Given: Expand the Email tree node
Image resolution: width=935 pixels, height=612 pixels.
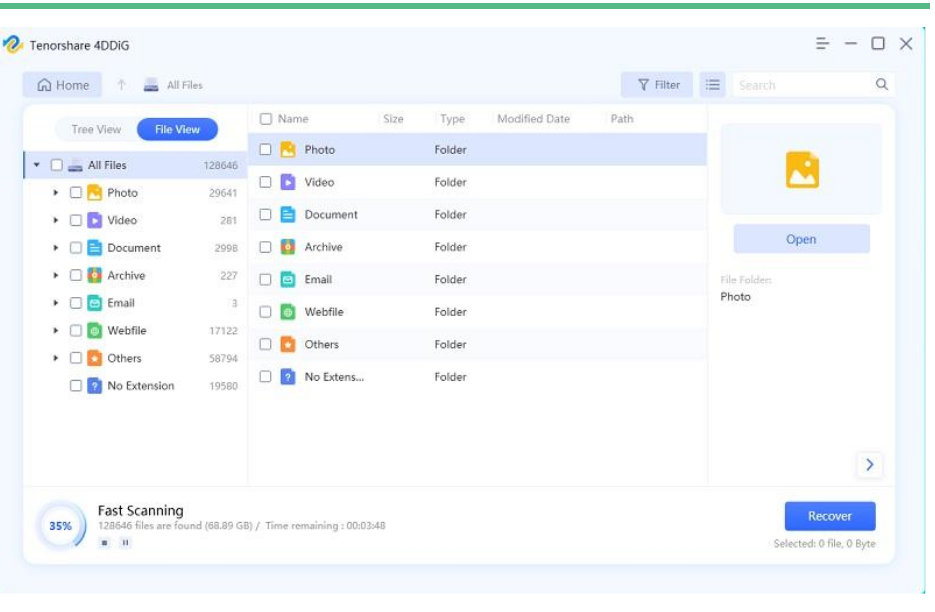Looking at the screenshot, I should (55, 303).
